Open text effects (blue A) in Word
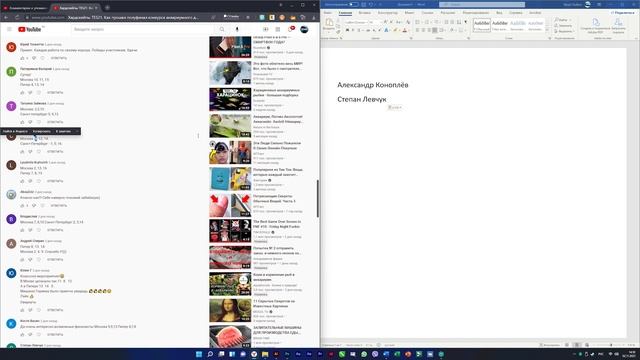 tap(387, 30)
